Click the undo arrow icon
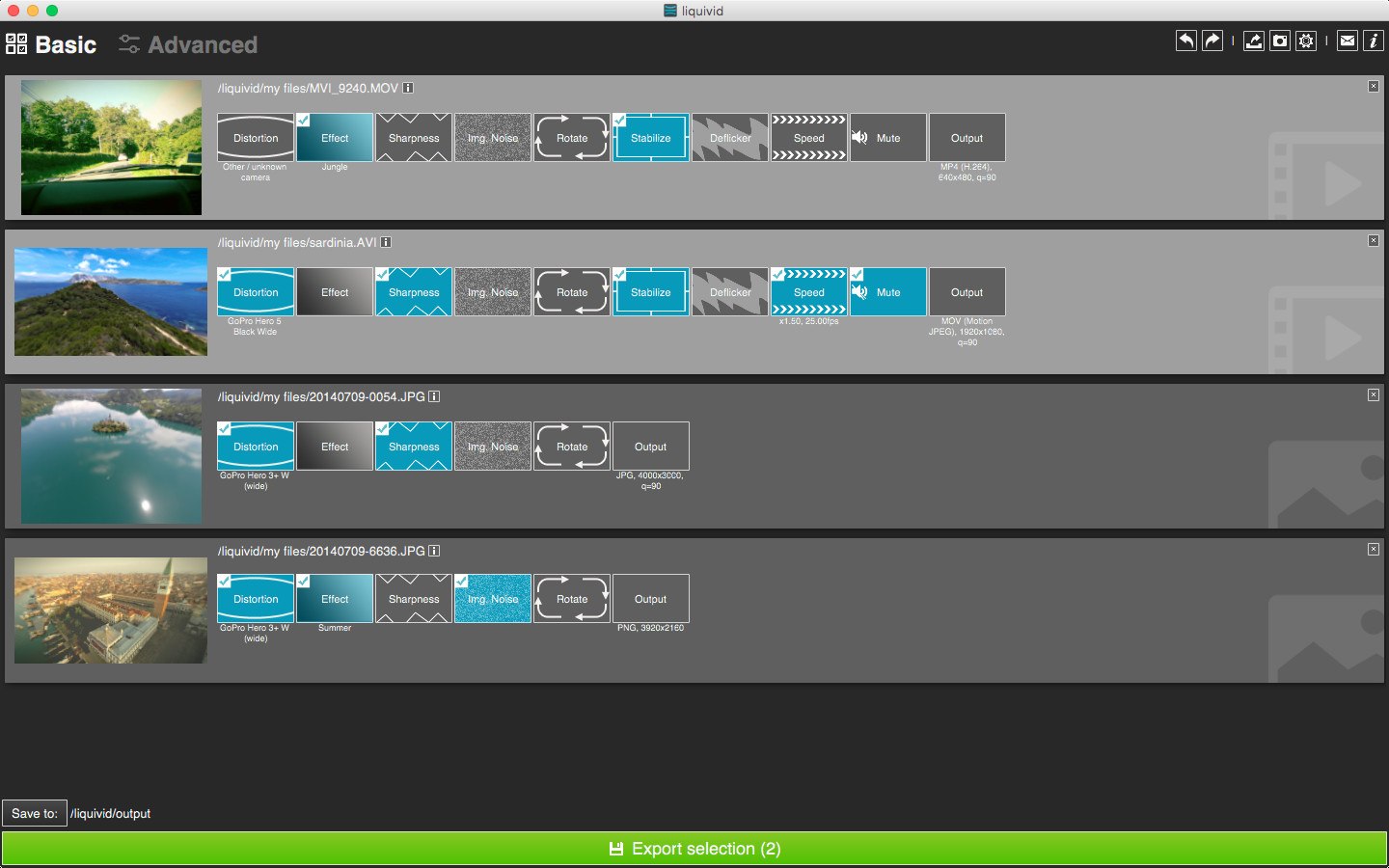The height and width of the screenshot is (868, 1389). (1186, 41)
